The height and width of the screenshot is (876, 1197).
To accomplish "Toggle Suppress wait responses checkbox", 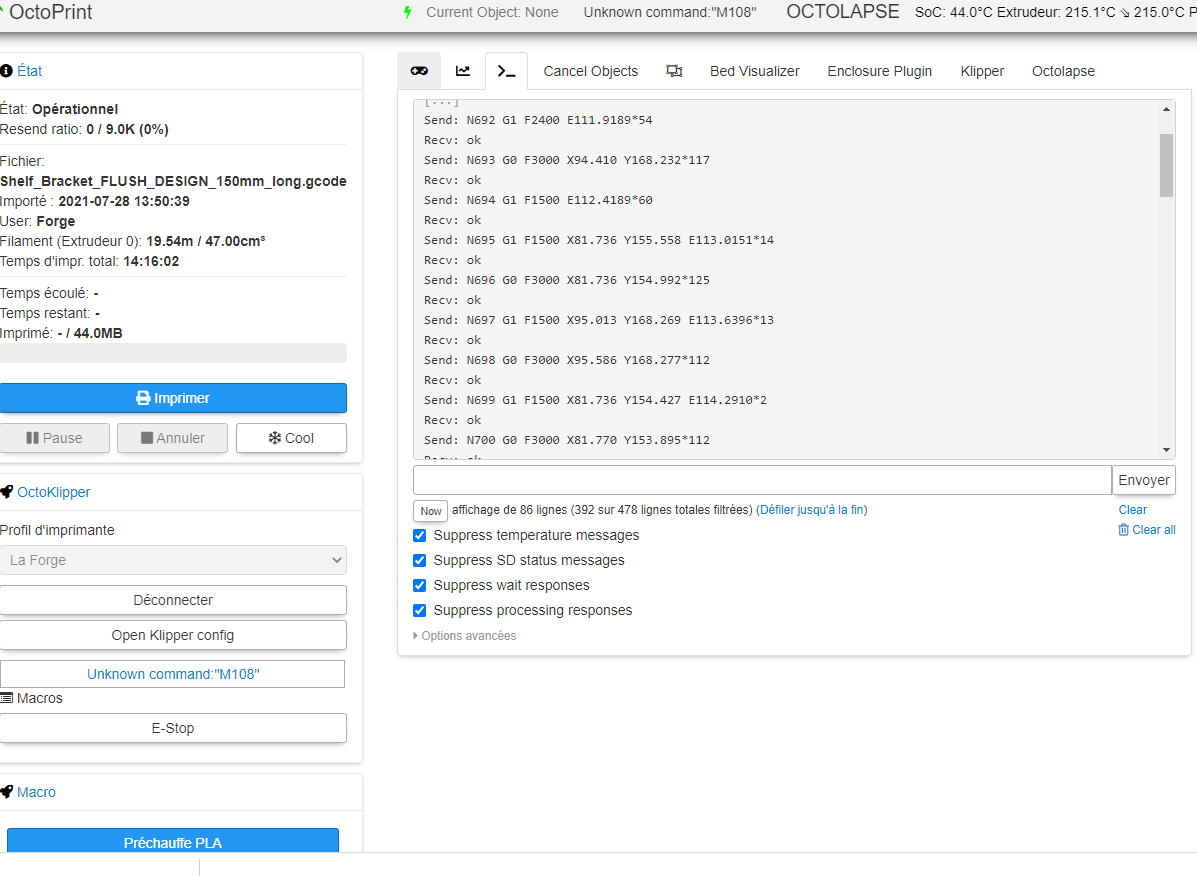I will (x=419, y=585).
